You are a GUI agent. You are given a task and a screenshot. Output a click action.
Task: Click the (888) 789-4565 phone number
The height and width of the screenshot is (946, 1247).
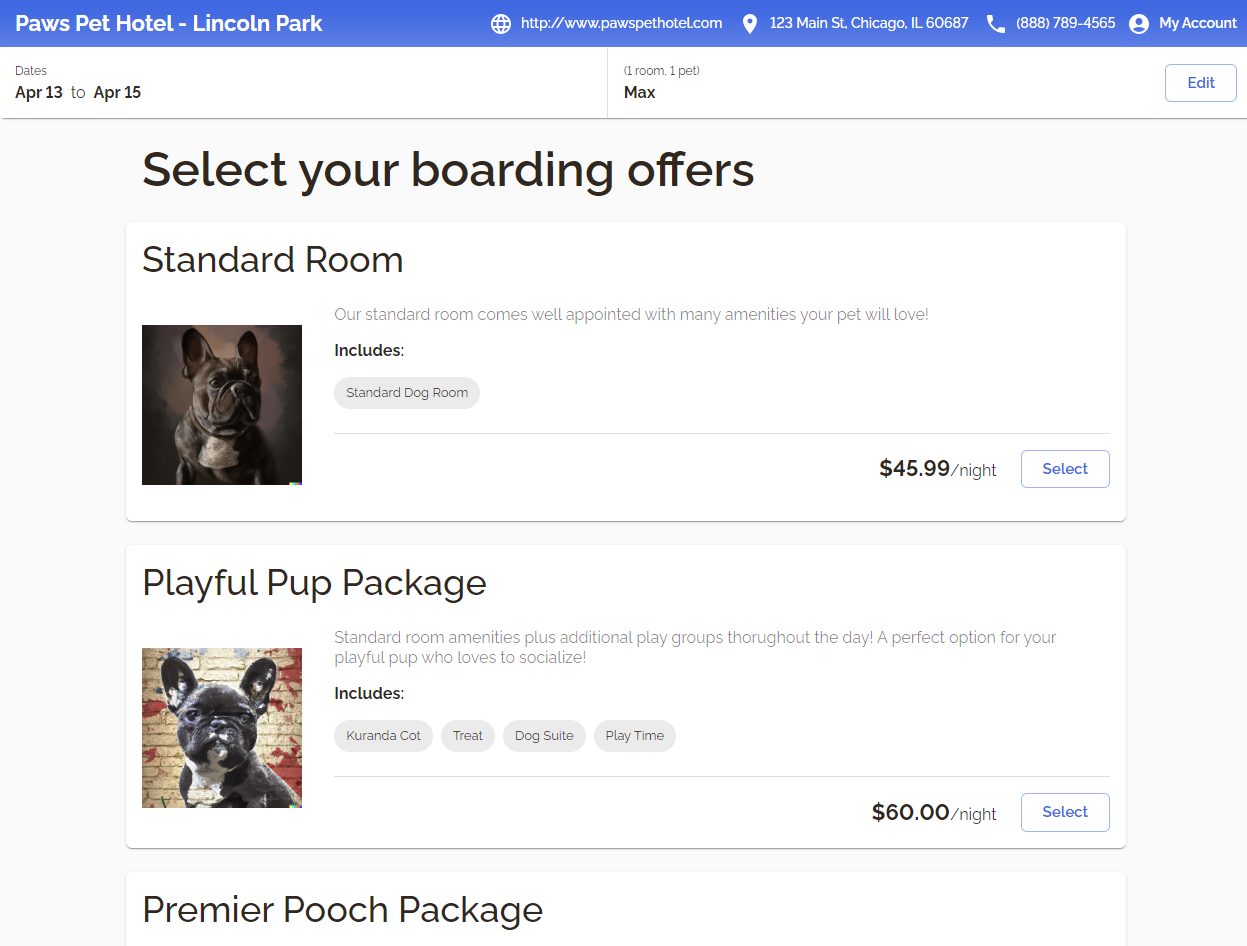(x=1065, y=23)
